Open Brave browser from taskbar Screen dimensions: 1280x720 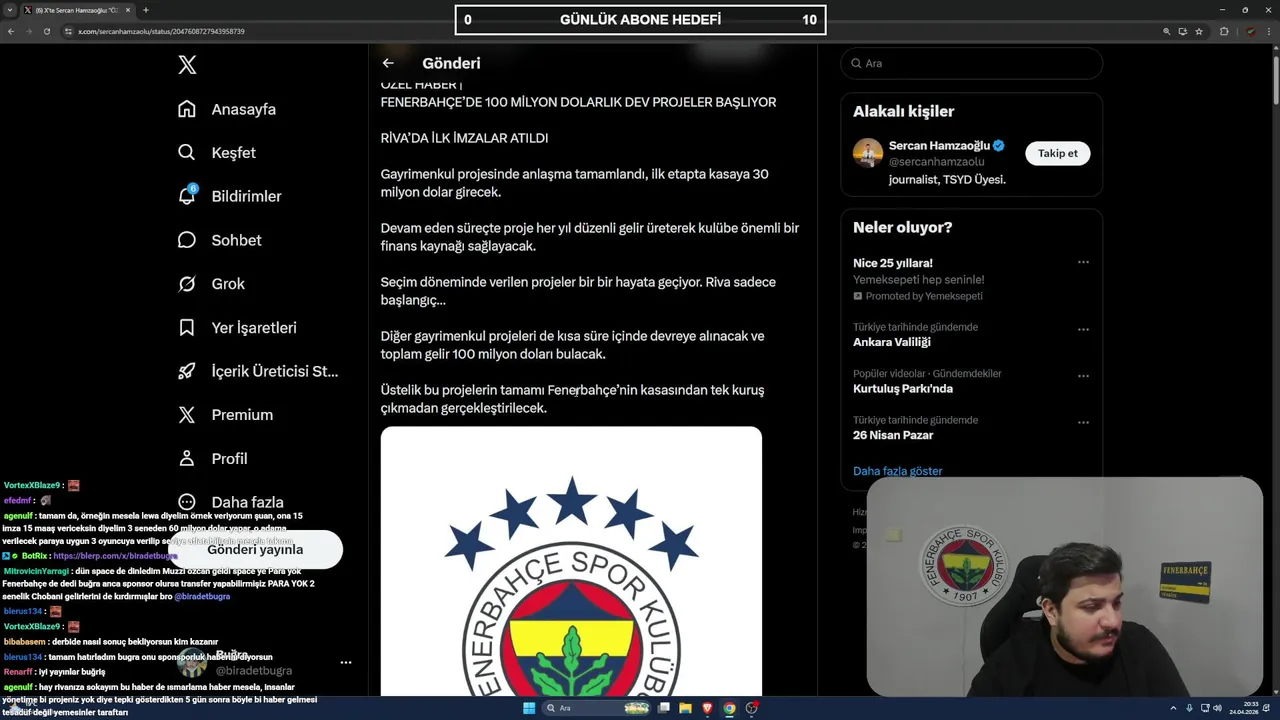[x=708, y=708]
